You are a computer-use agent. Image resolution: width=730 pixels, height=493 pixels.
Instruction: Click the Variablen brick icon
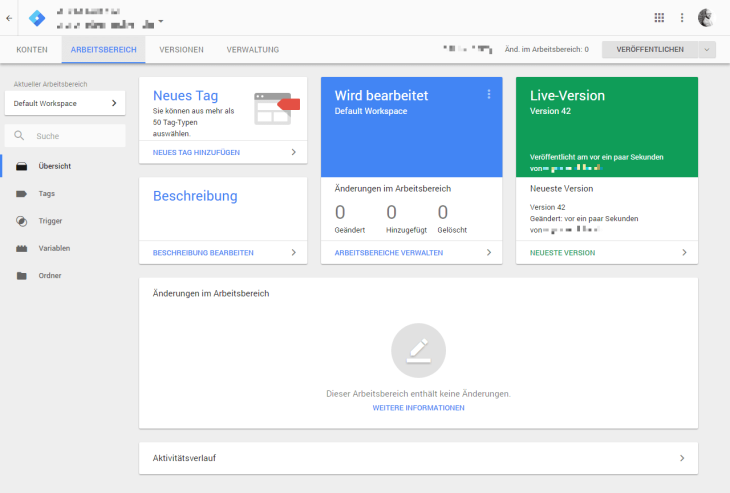(21, 249)
